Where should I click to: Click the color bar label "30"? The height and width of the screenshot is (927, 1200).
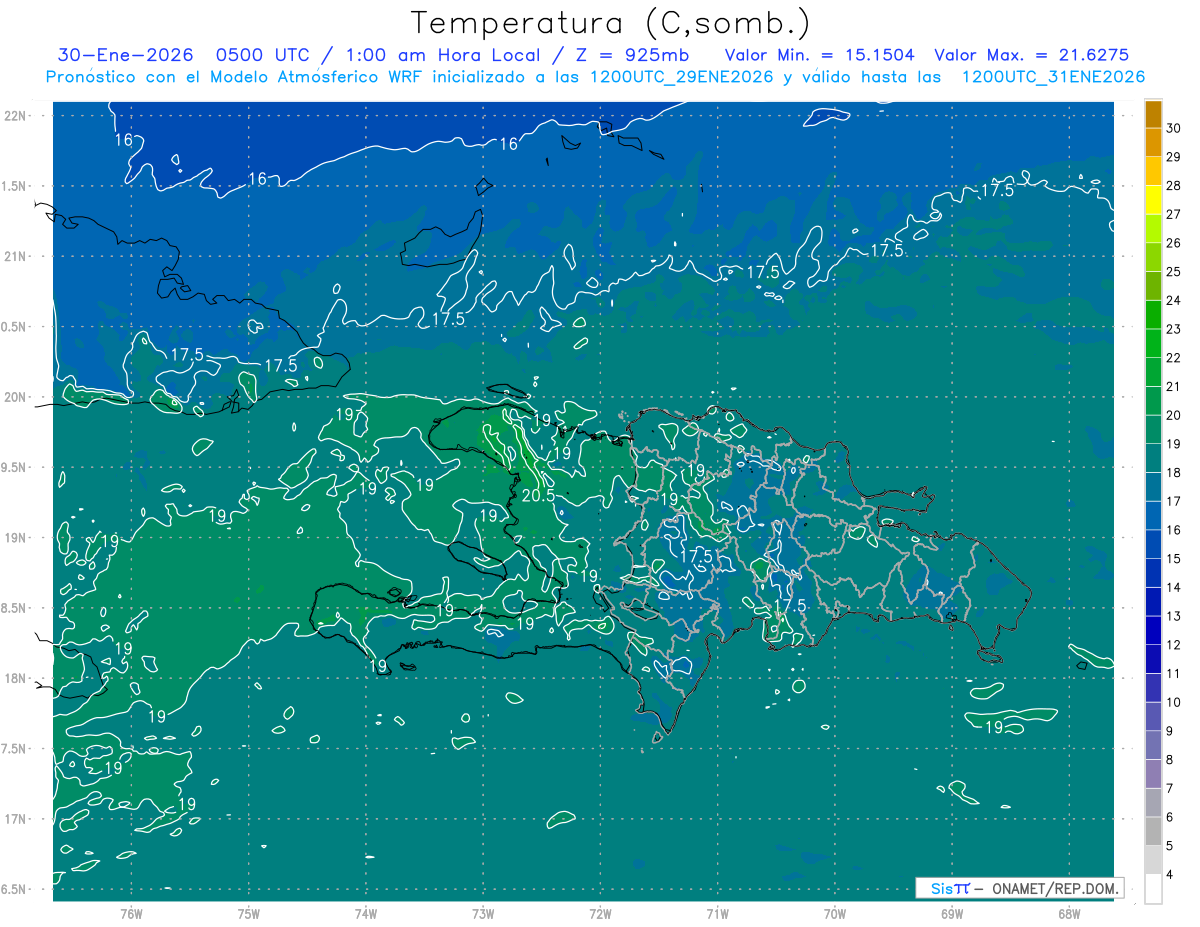tap(1174, 128)
